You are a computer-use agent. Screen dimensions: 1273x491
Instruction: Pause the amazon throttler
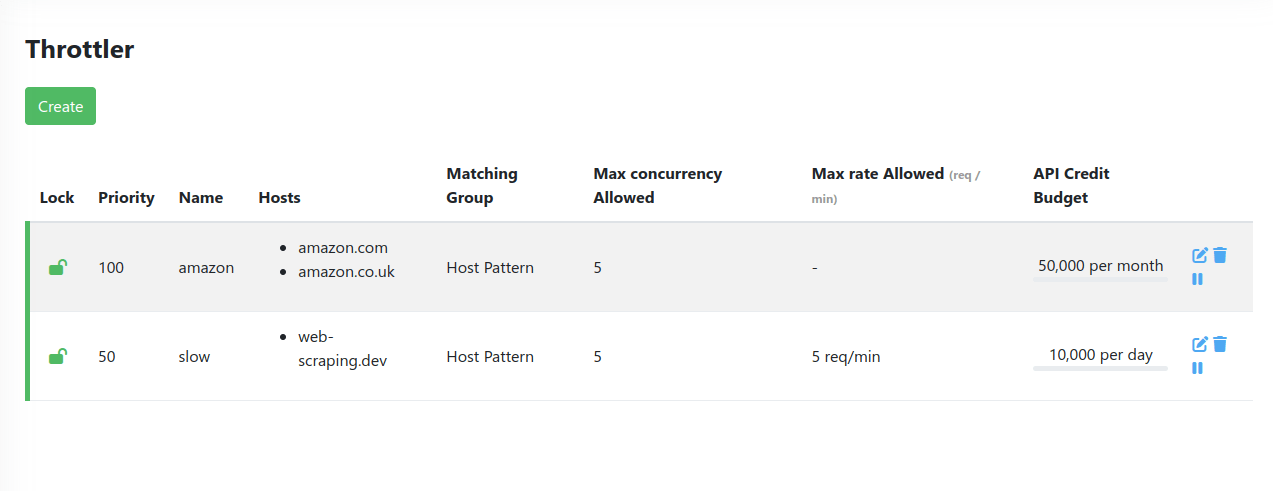[1197, 279]
